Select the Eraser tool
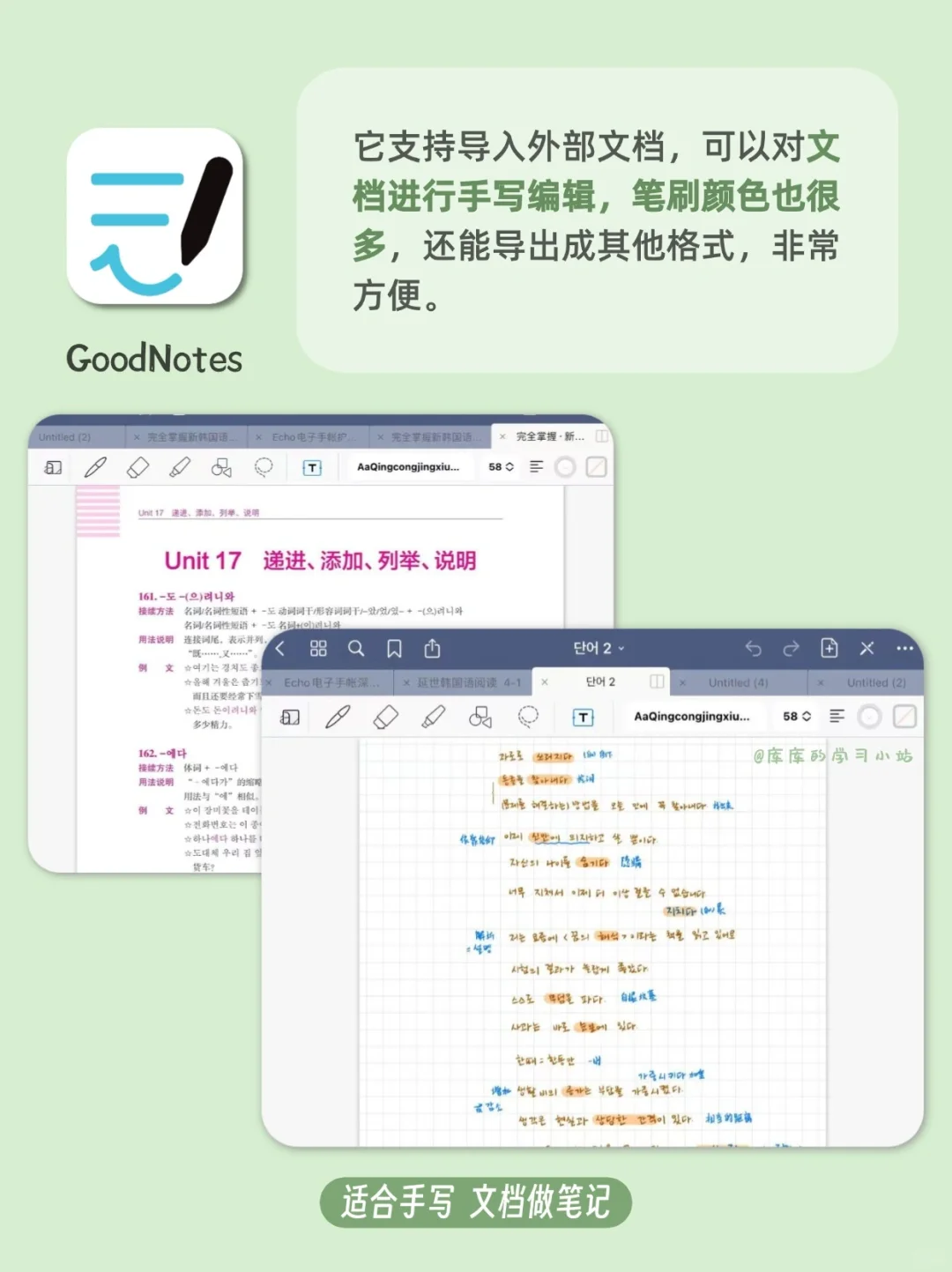This screenshot has height=1272, width=952. pos(385,715)
